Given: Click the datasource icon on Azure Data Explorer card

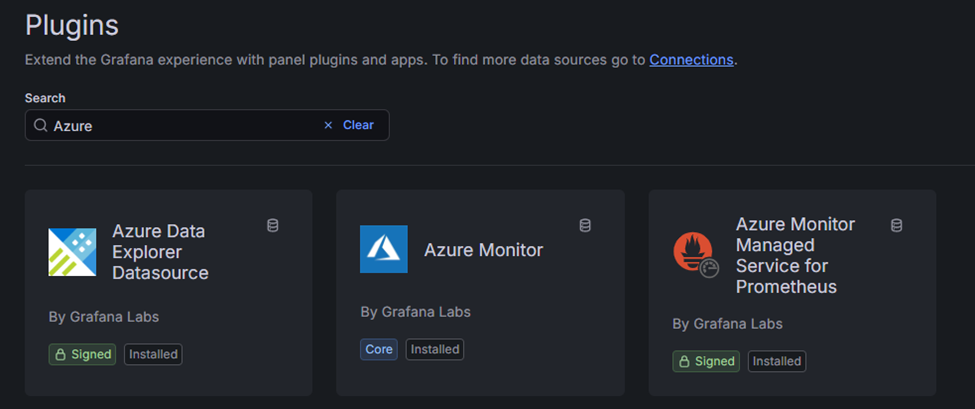Looking at the screenshot, I should pos(273,226).
